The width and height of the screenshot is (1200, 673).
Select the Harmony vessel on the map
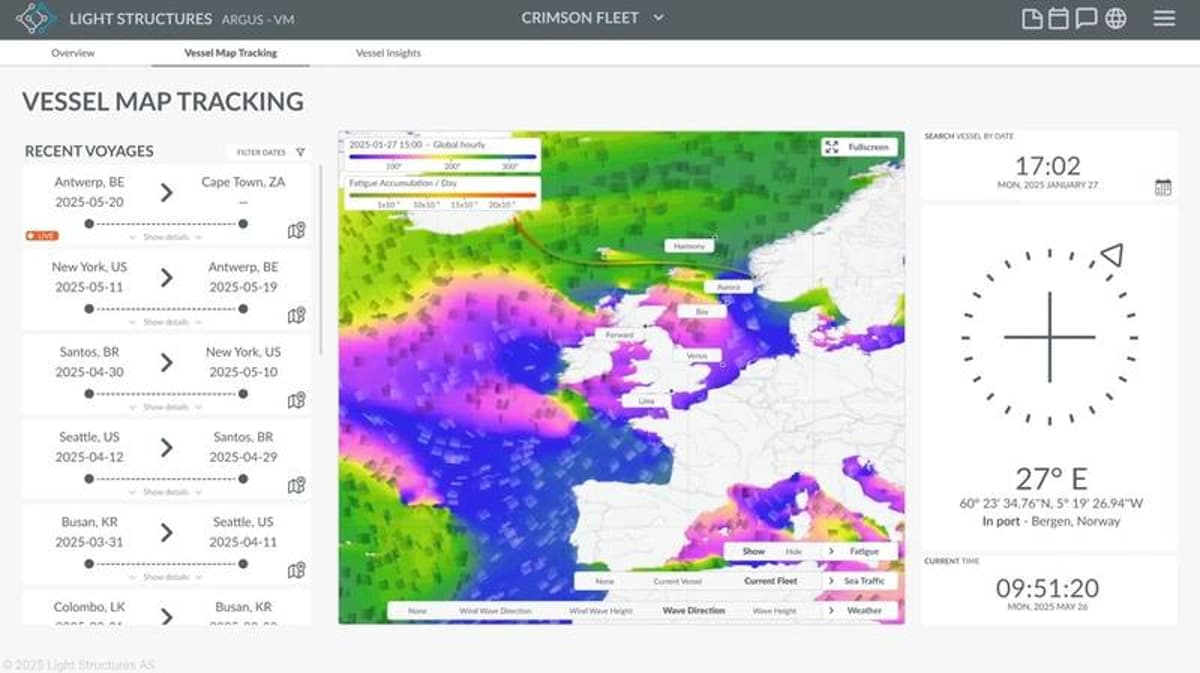click(688, 244)
